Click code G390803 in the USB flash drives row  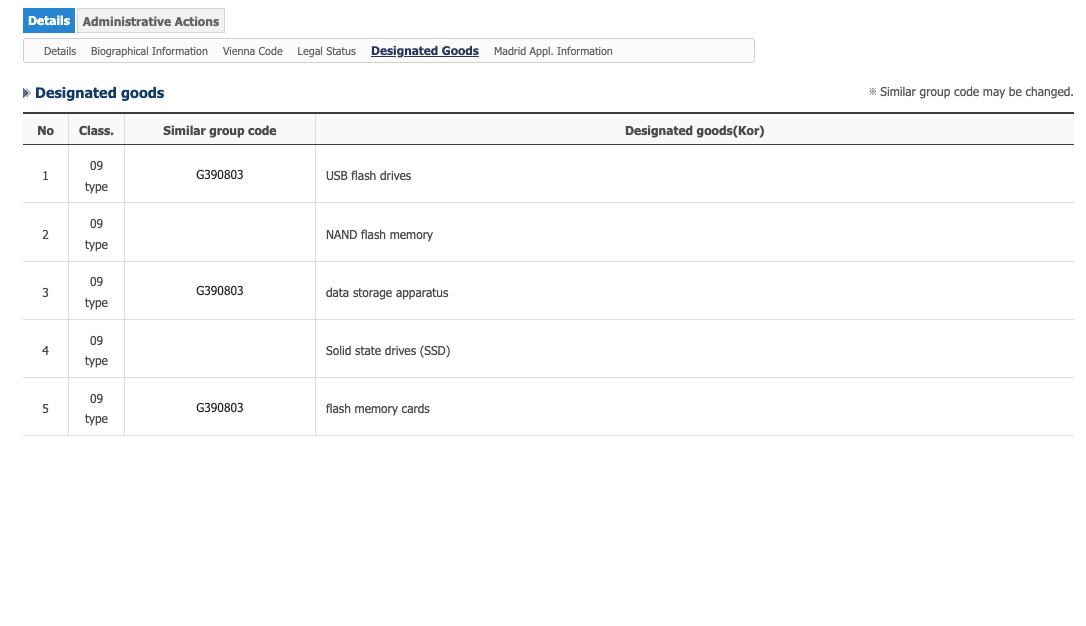(219, 175)
